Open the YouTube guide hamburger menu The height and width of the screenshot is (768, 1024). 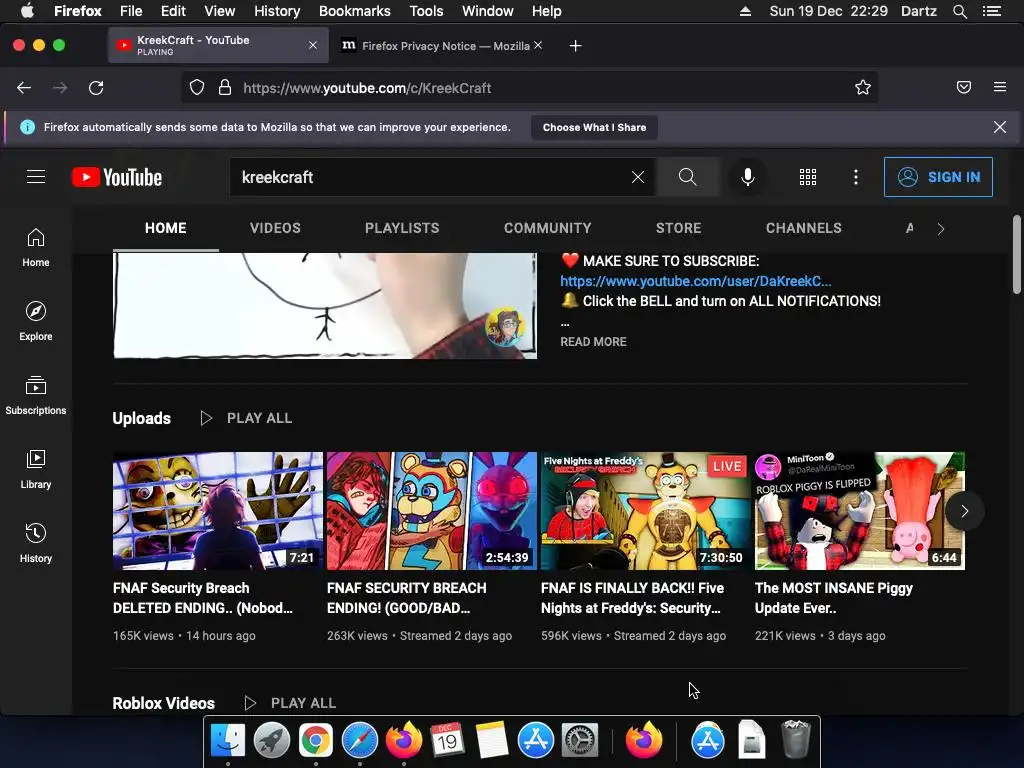36,177
